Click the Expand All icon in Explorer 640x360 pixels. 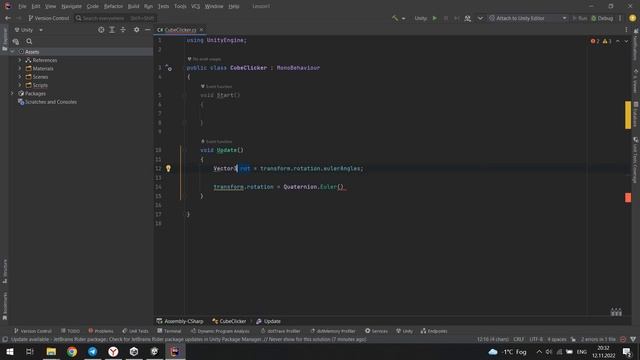pyautogui.click(x=112, y=30)
